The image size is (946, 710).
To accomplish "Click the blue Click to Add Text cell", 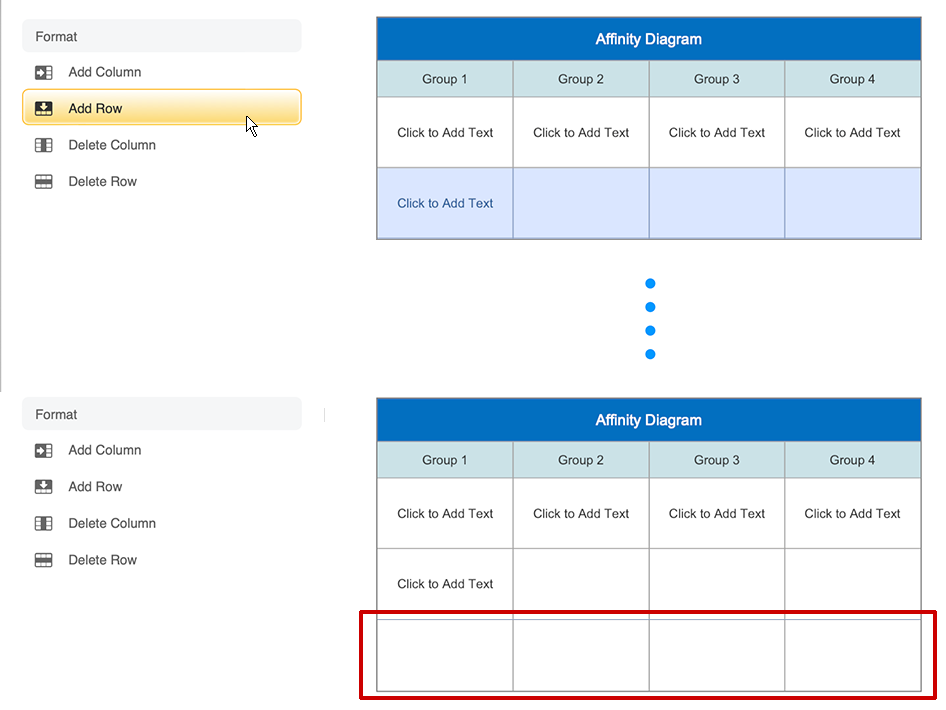I will point(444,203).
